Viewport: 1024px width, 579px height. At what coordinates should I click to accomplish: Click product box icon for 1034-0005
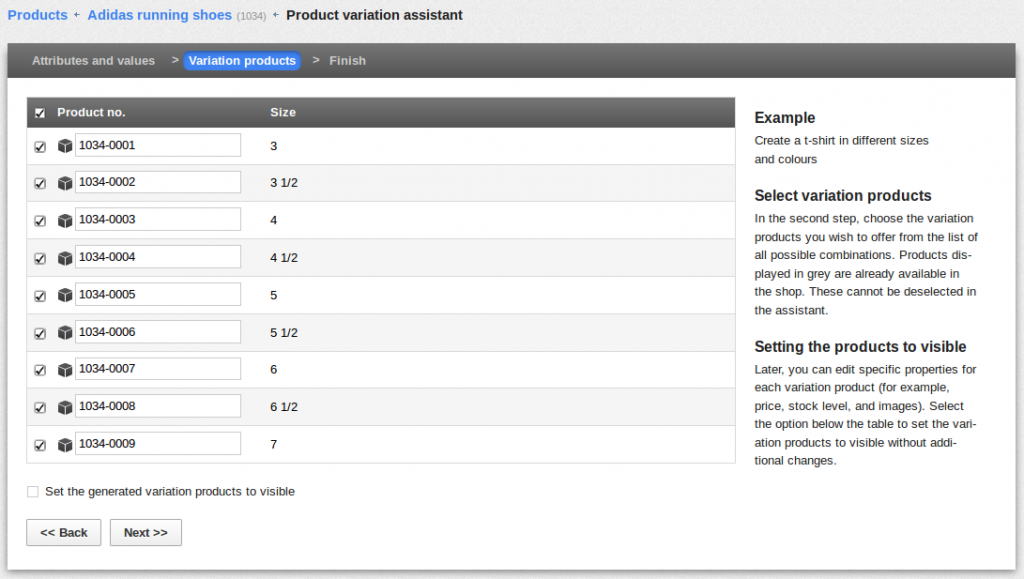point(65,296)
